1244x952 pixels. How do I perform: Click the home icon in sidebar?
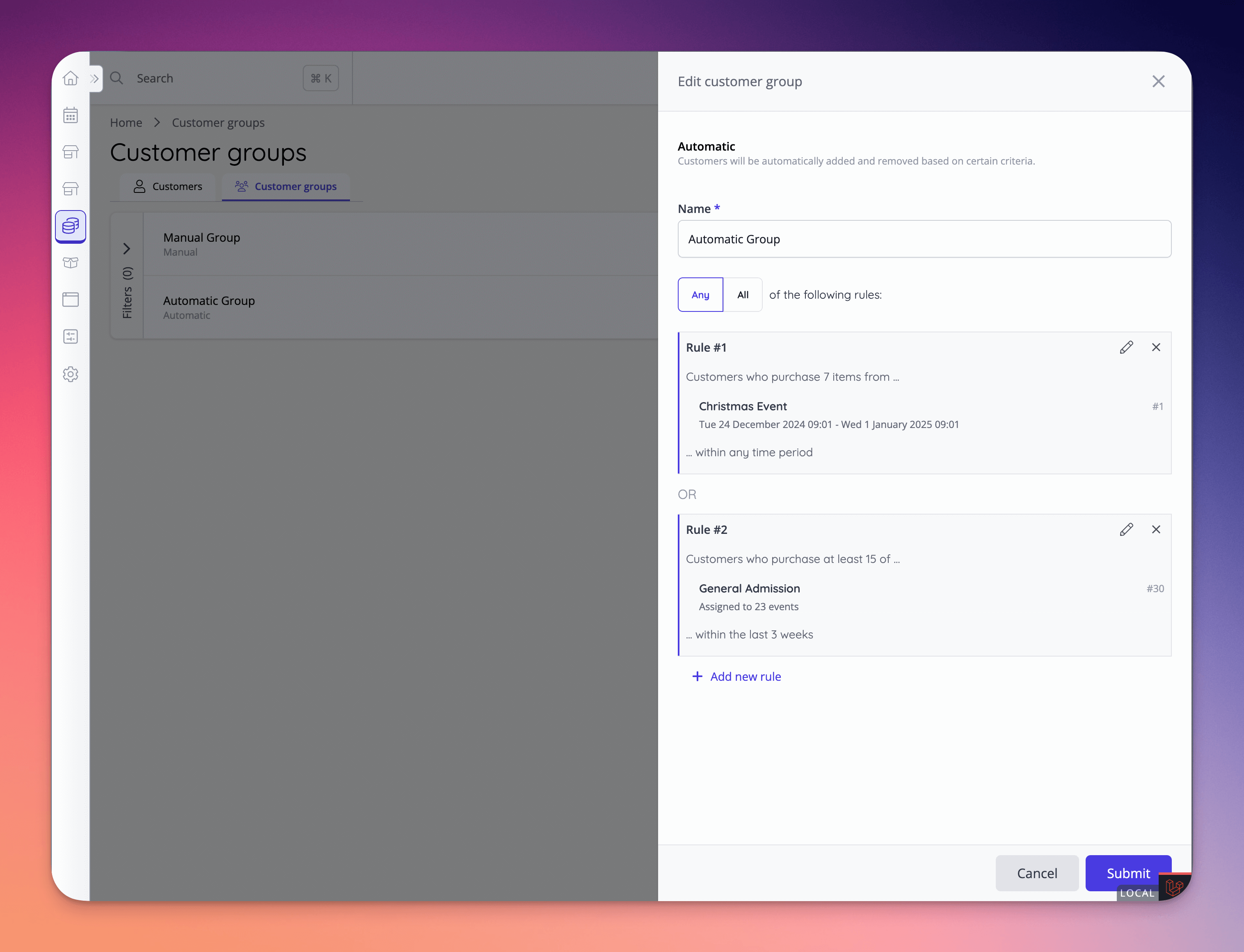70,78
